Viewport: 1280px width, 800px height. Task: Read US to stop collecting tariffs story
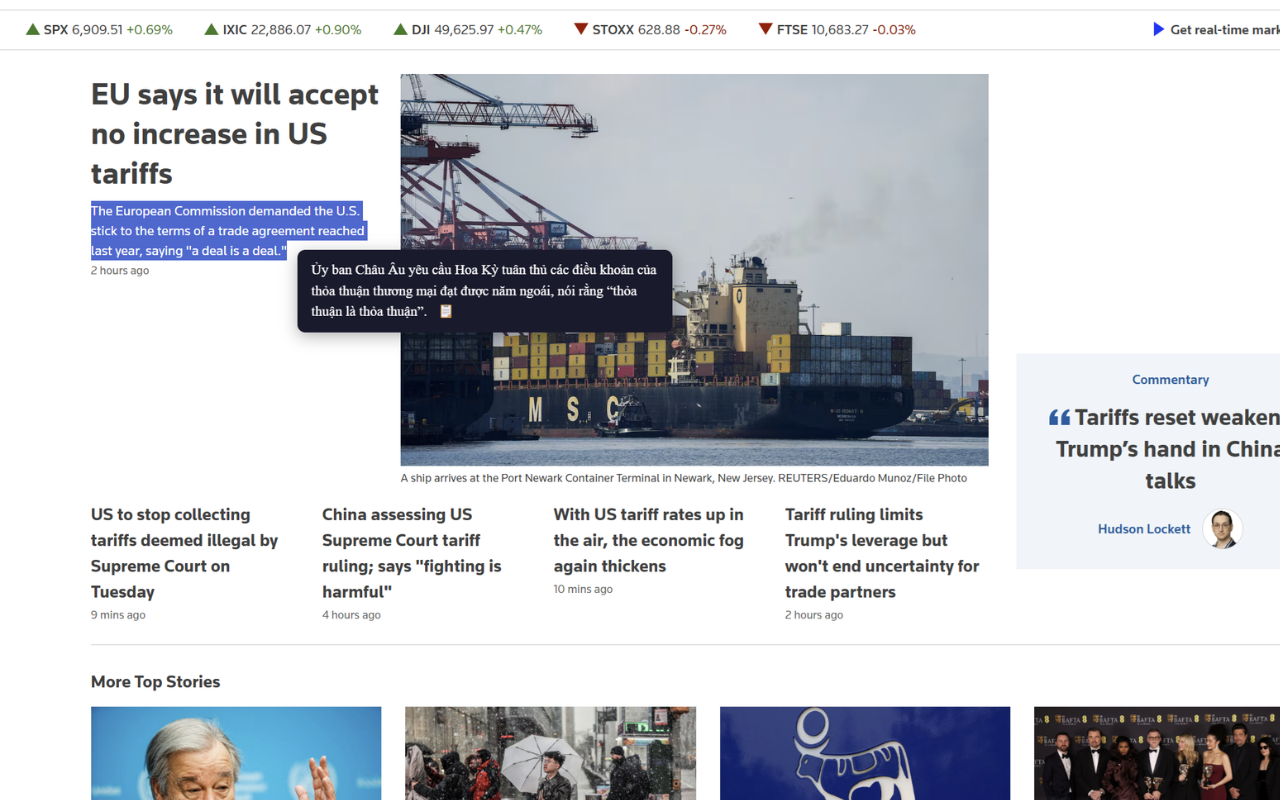pyautogui.click(x=185, y=553)
